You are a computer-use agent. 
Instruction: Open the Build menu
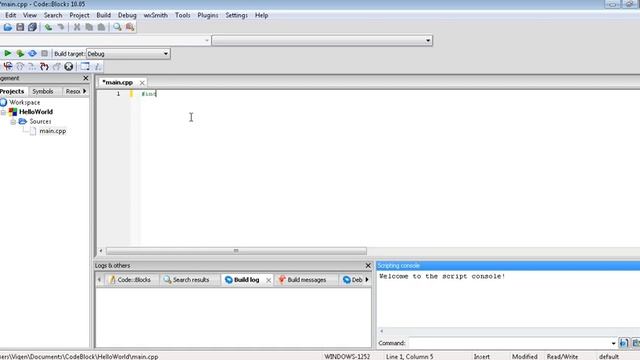point(103,15)
